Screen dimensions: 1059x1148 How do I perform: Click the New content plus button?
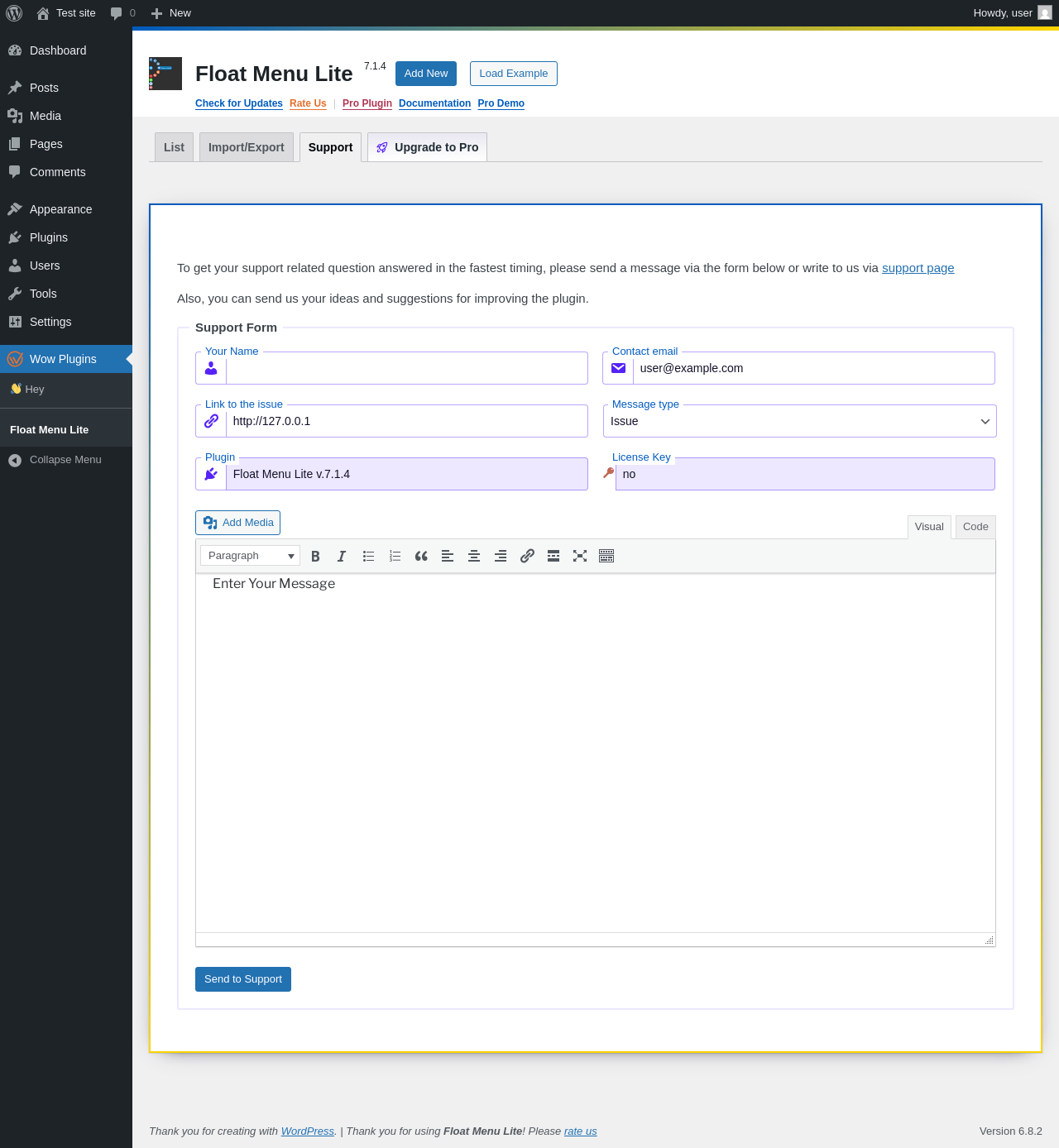(170, 13)
